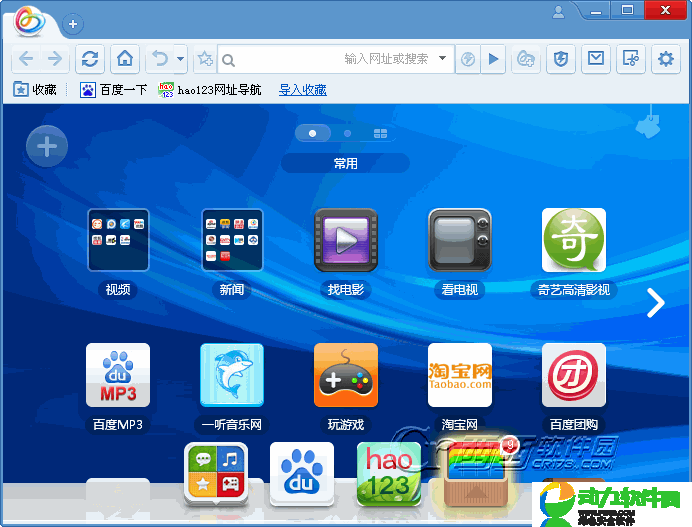Click the browser logo tab
Screen dimensions: 692x527
pos(30,21)
